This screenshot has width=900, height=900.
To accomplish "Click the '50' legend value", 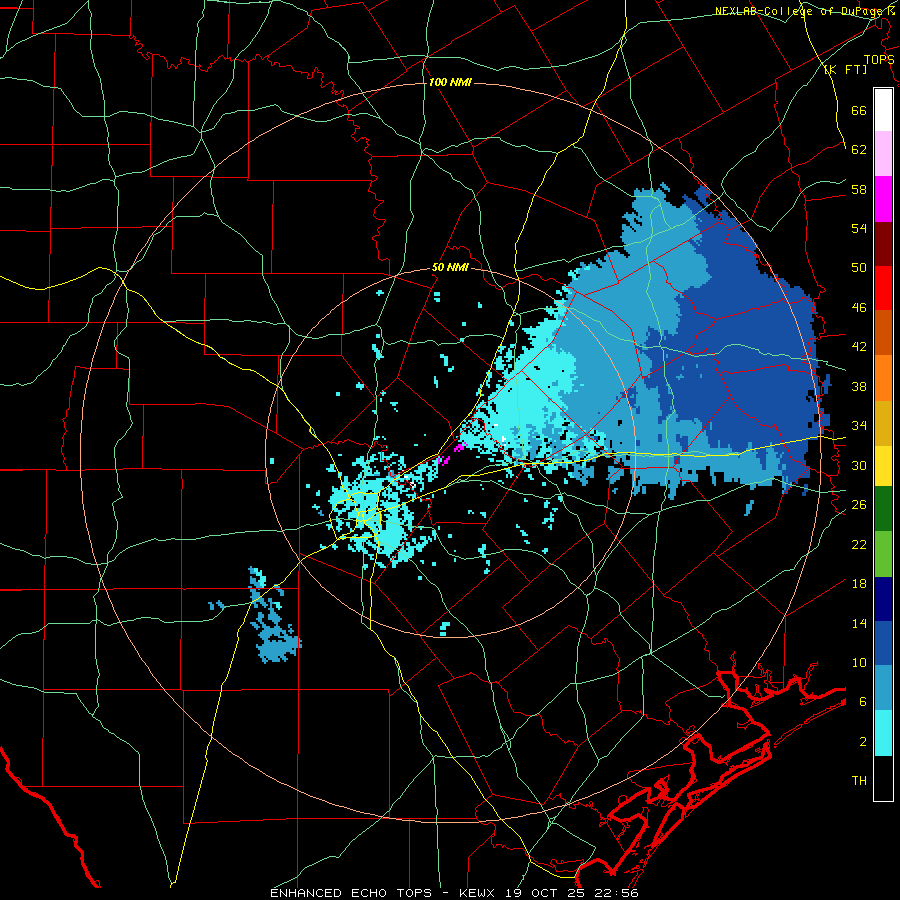I will tap(859, 268).
